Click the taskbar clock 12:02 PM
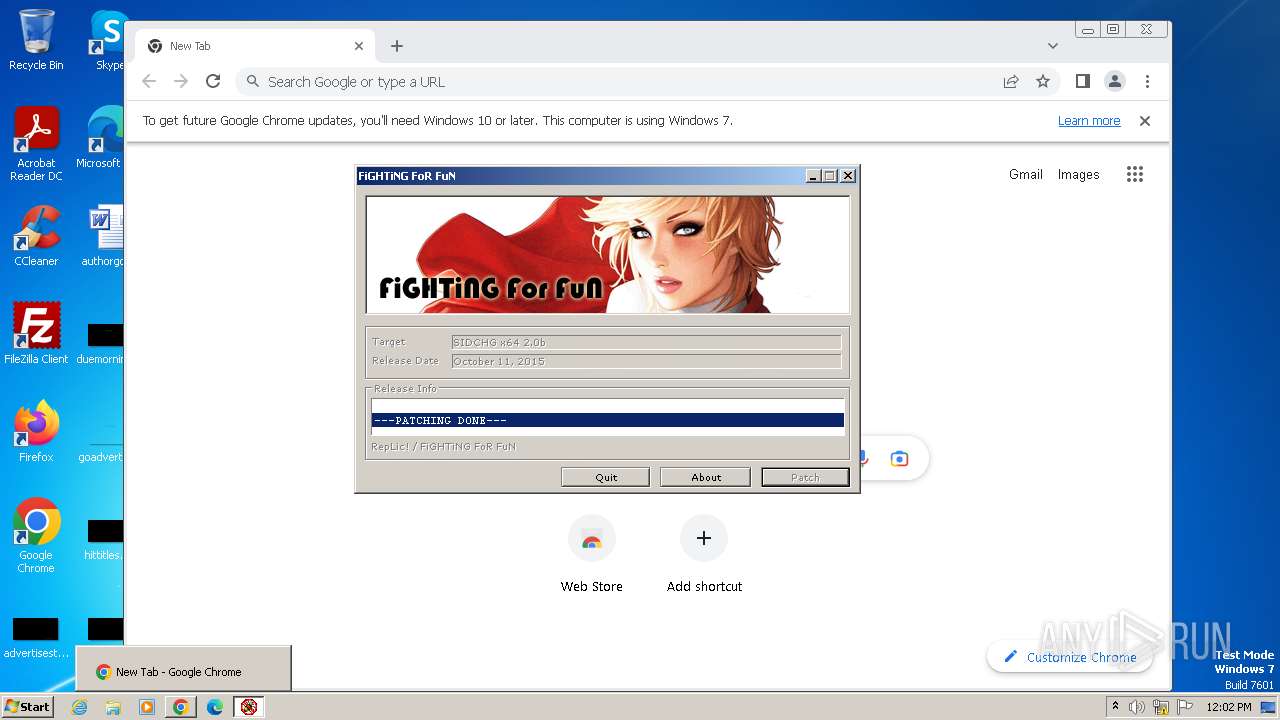The height and width of the screenshot is (720, 1280). [1228, 707]
